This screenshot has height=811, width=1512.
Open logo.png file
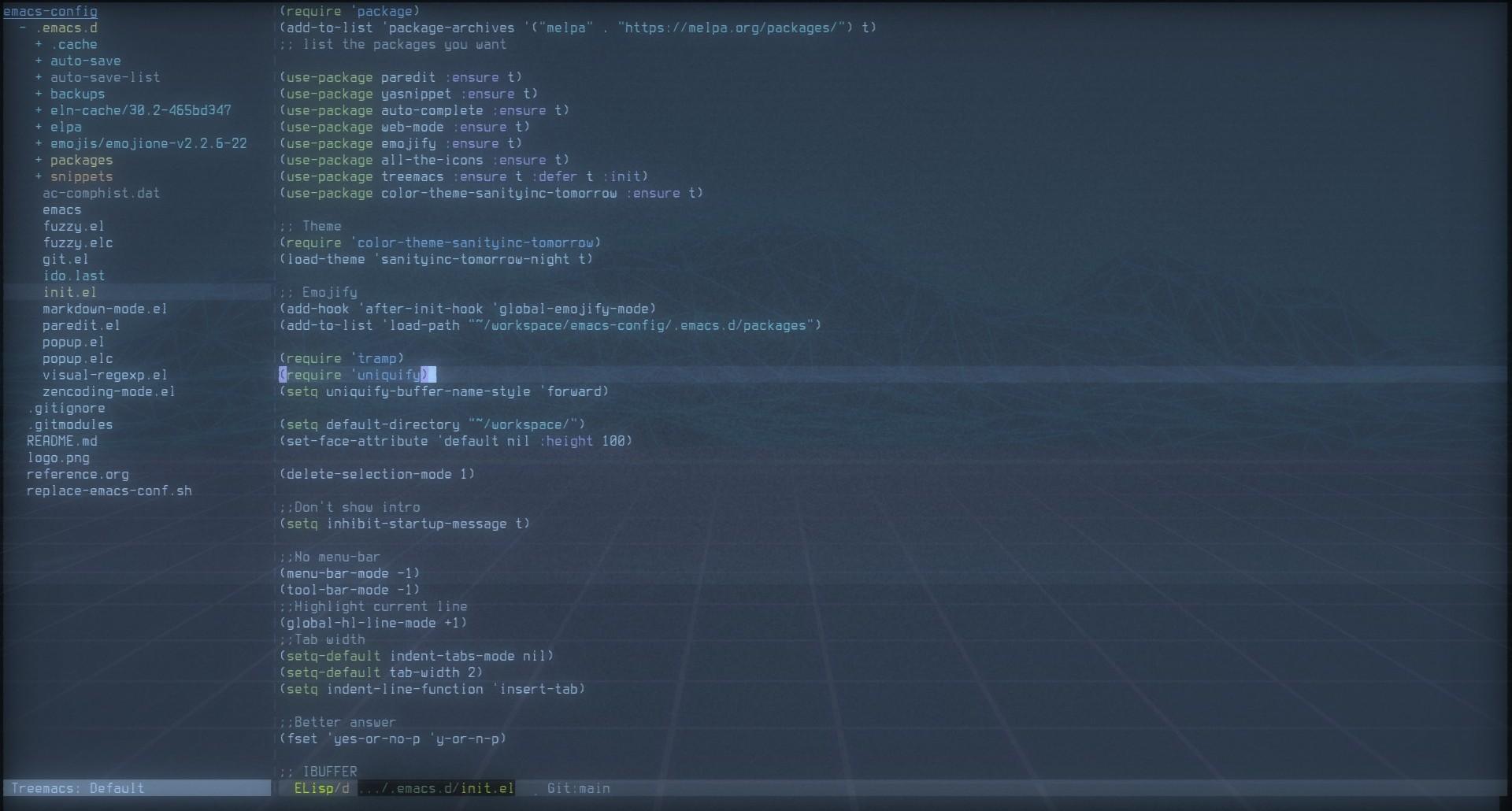58,457
